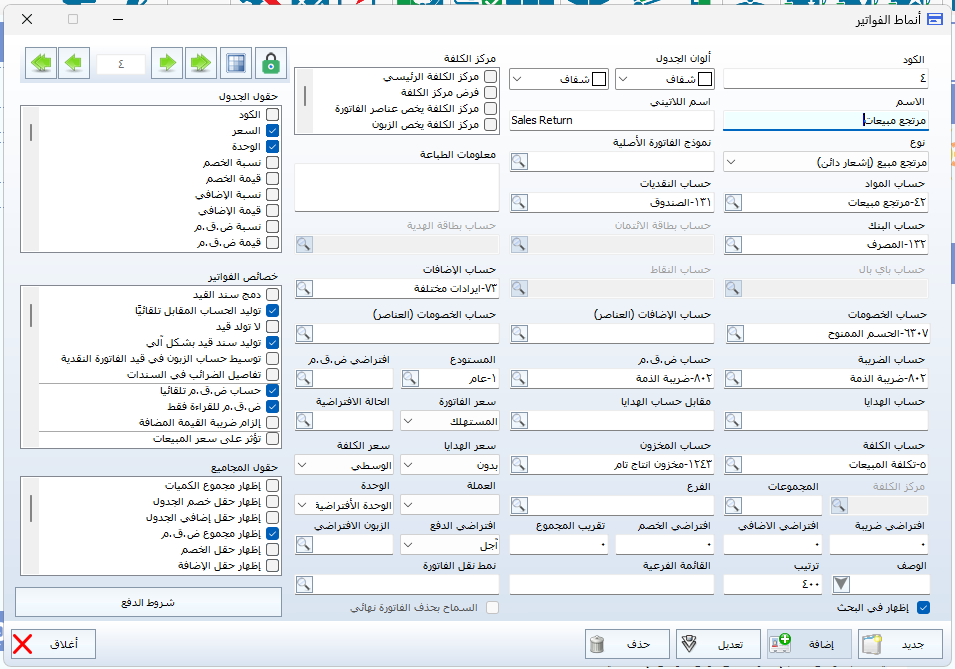
Task: Go to the first record using double left arrows
Action: click(41, 63)
